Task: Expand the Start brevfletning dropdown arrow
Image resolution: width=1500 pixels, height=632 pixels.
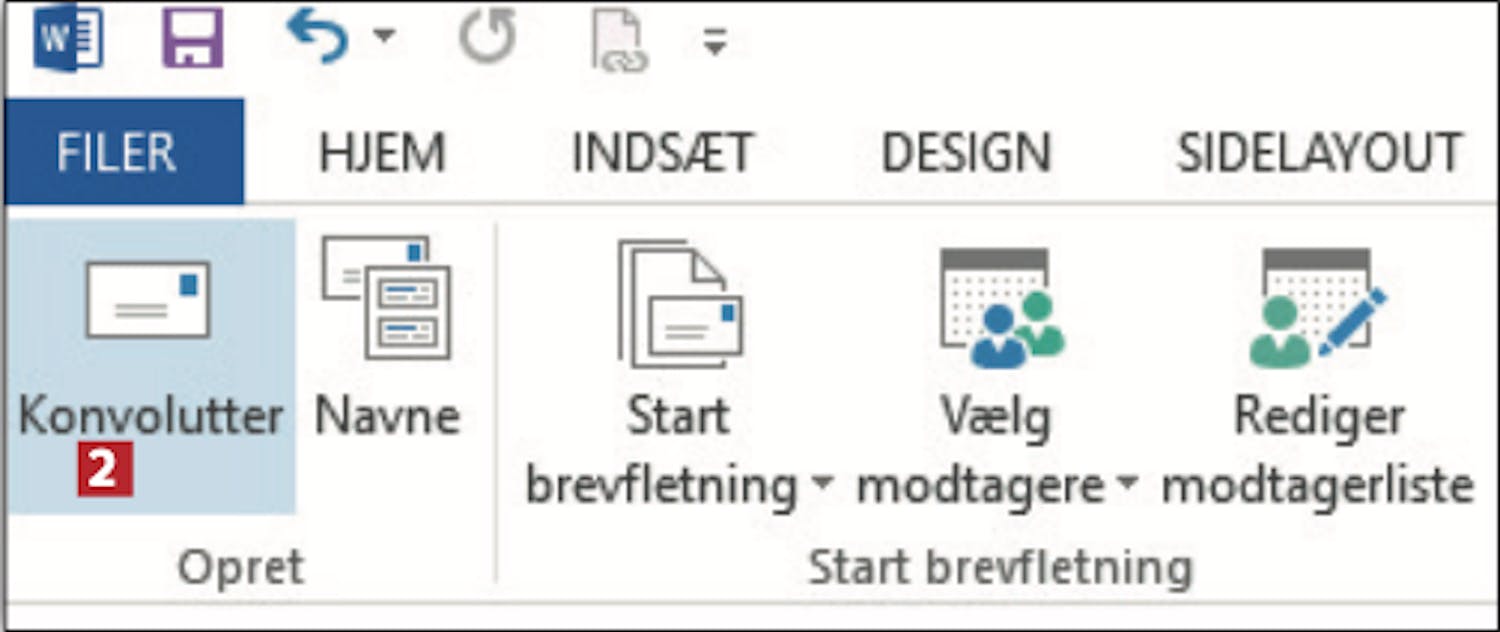Action: click(820, 485)
